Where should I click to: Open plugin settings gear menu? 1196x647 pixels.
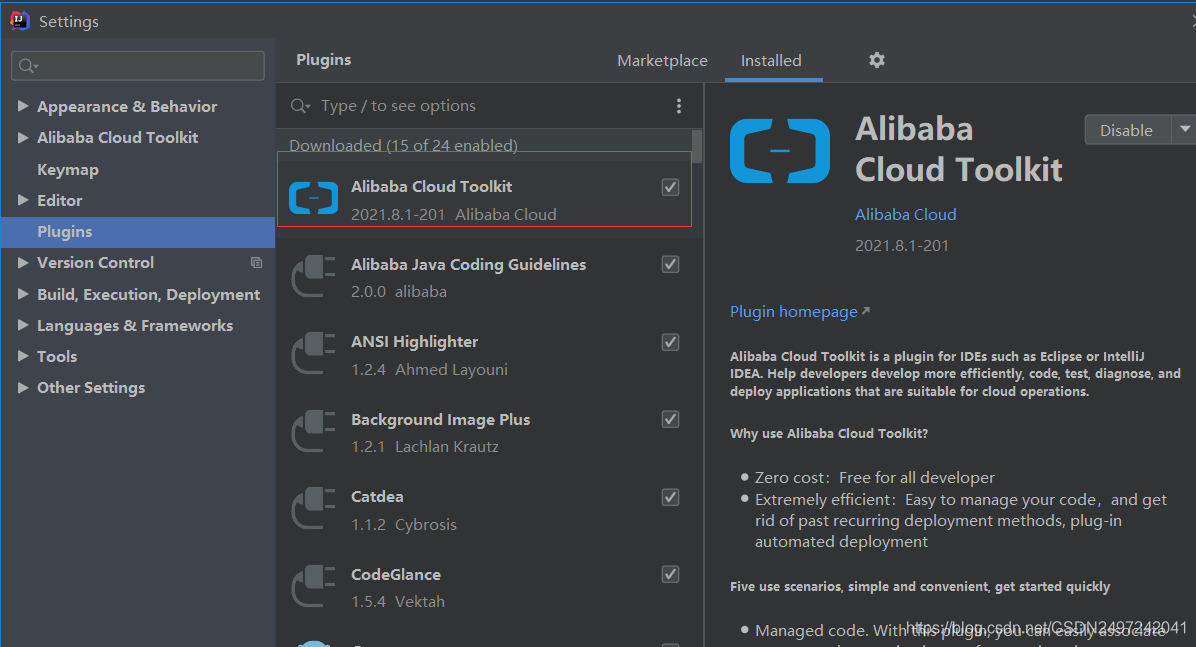click(x=877, y=60)
